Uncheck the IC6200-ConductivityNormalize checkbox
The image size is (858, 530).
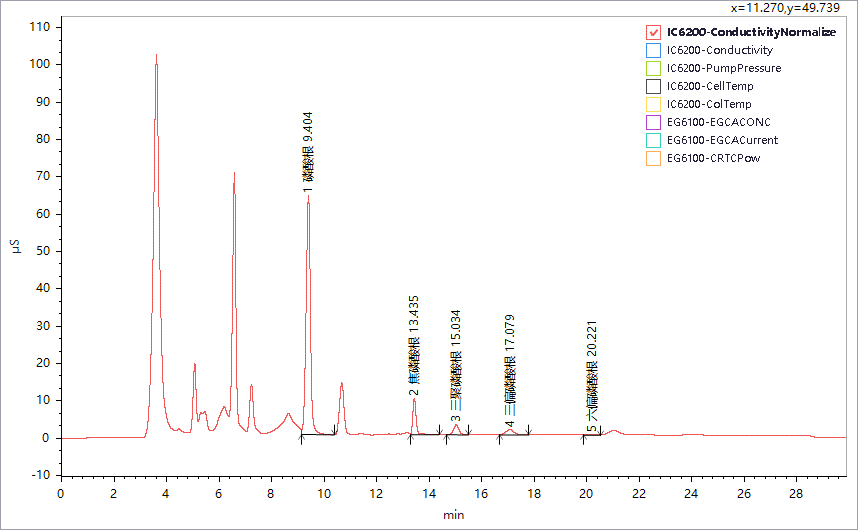654,32
